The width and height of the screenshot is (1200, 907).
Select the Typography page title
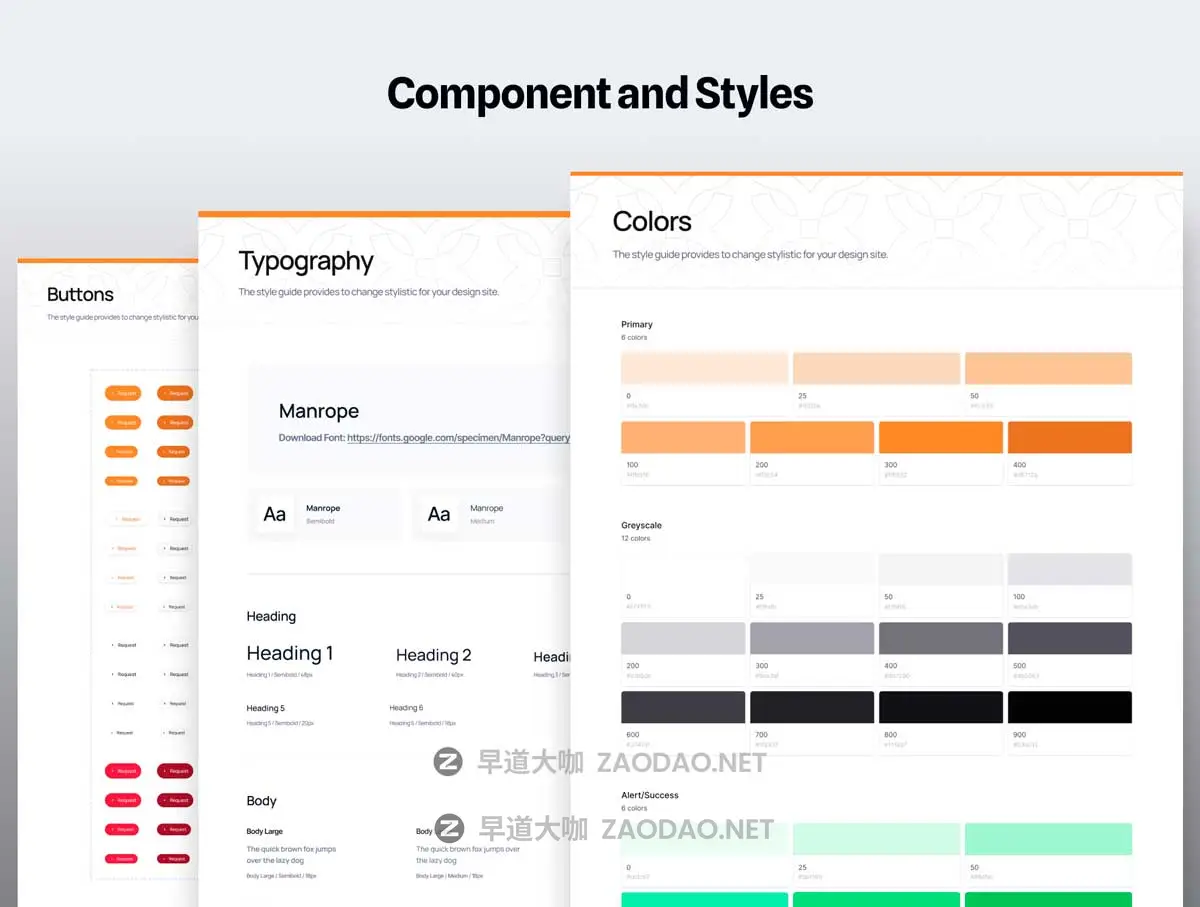306,262
